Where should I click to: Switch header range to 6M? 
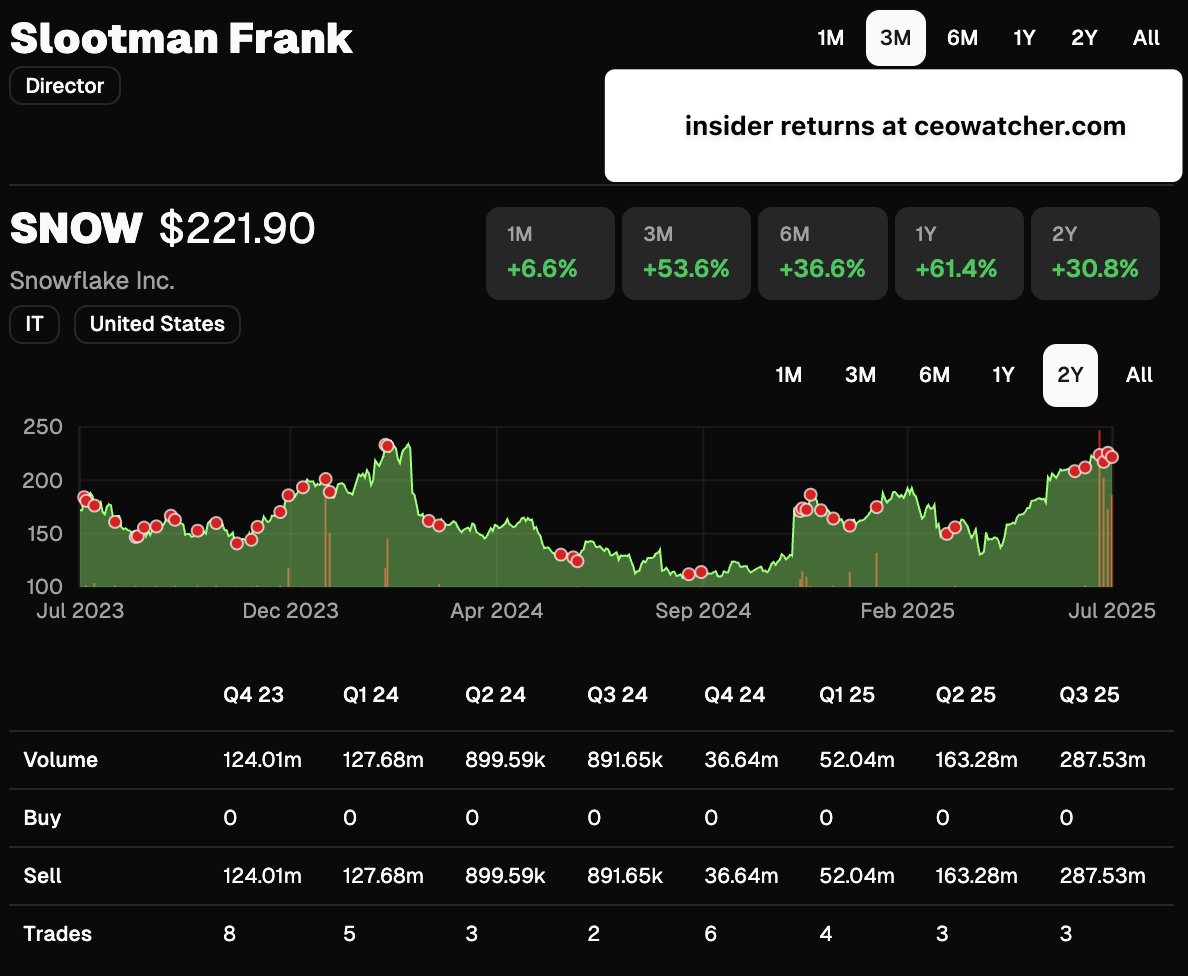(962, 38)
